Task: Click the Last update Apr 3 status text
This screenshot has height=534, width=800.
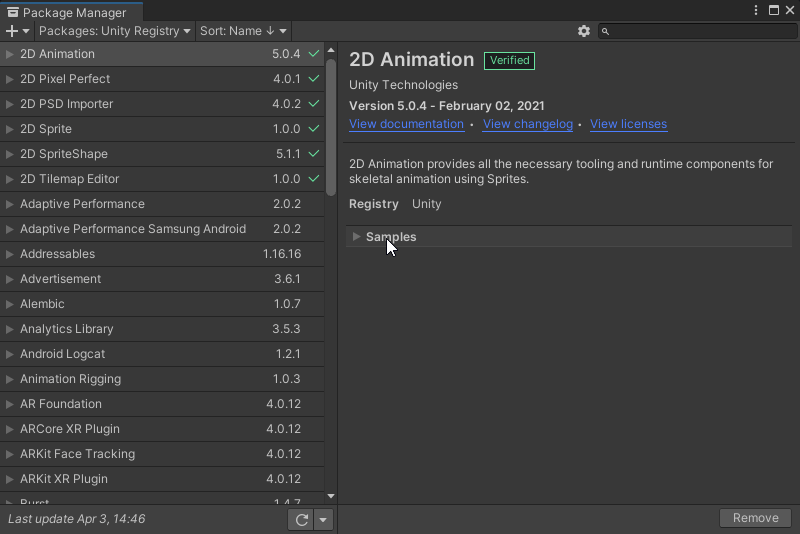Action: 77,519
